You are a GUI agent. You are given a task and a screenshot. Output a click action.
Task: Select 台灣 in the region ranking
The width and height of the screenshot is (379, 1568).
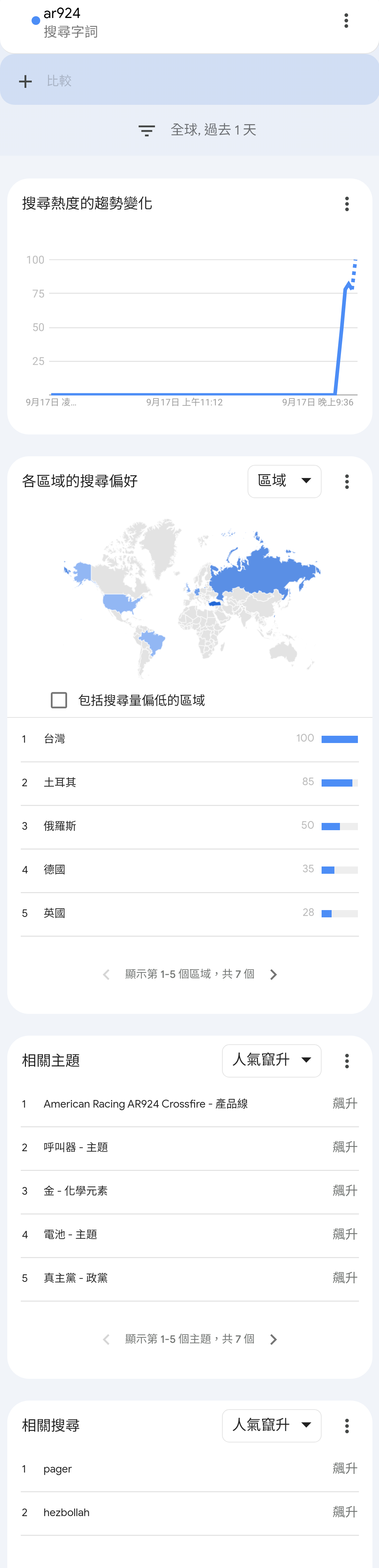(189, 739)
